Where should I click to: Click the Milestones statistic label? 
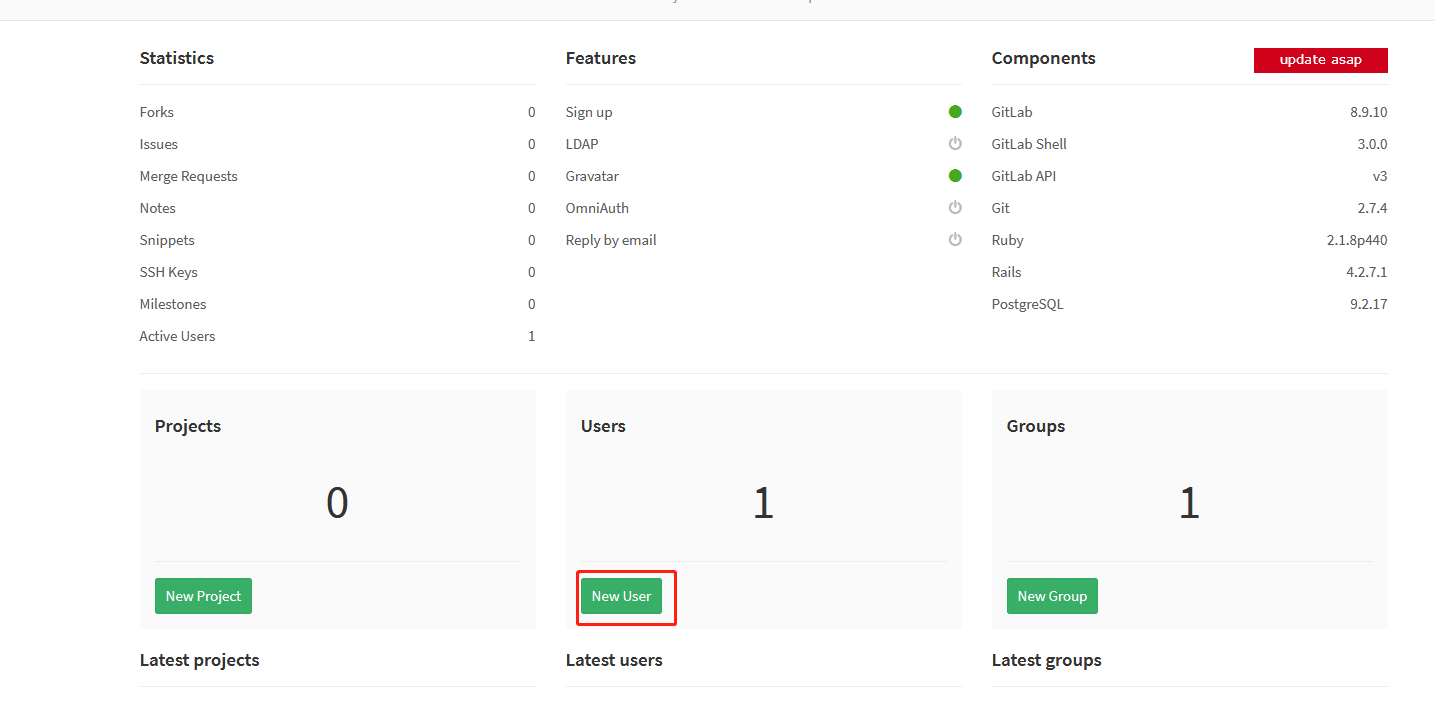(173, 304)
